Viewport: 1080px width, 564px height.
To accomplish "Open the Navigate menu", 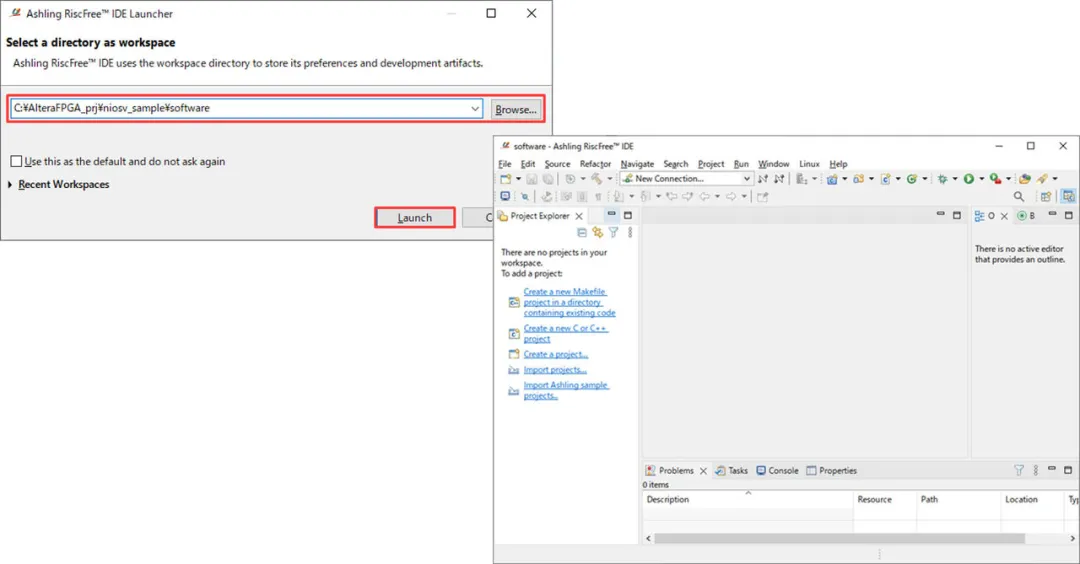I will [637, 164].
